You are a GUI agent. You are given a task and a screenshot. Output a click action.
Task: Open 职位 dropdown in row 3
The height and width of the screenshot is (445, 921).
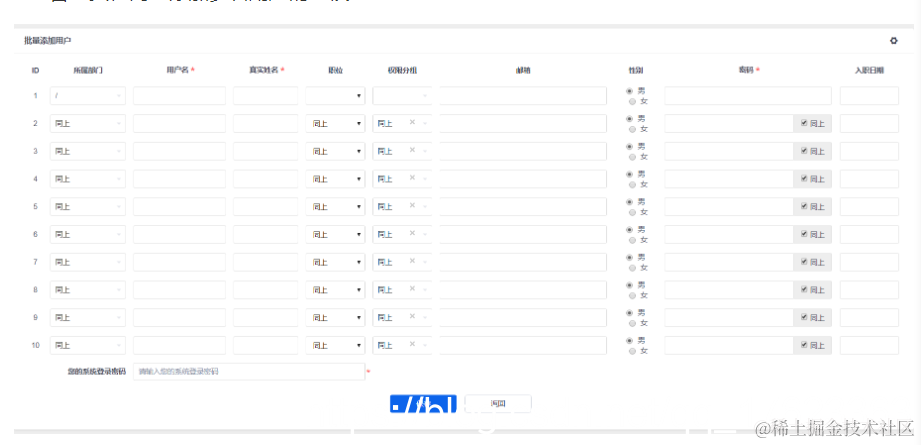coord(335,151)
